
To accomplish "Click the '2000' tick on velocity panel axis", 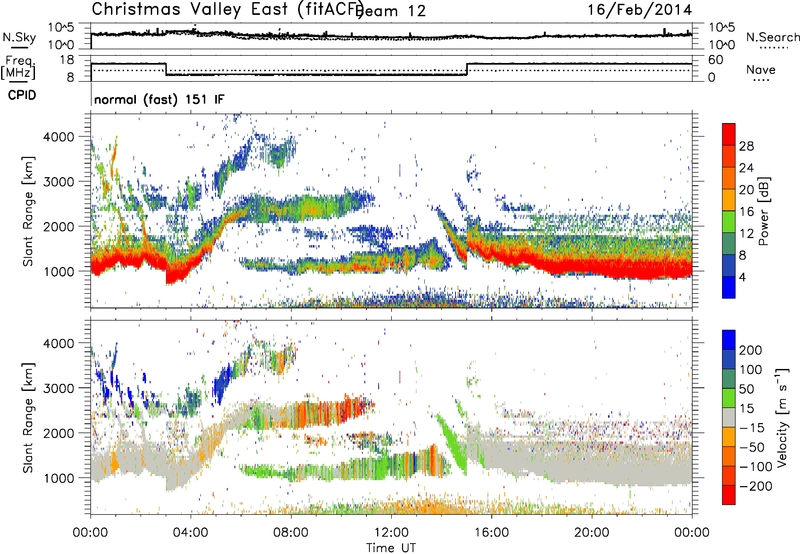I will pyautogui.click(x=59, y=433).
